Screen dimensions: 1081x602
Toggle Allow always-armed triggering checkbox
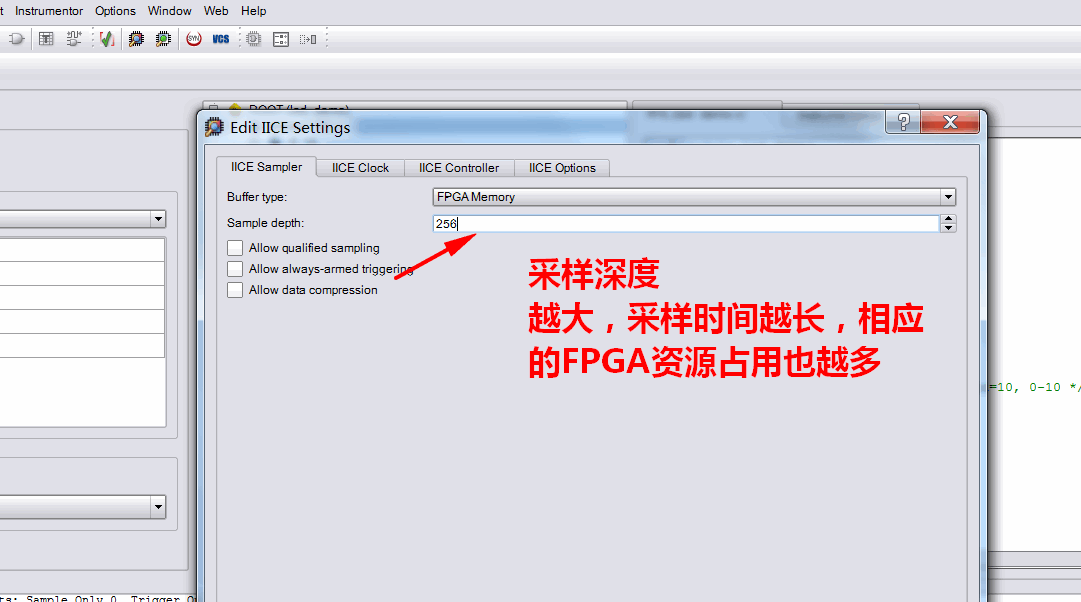tap(235, 269)
